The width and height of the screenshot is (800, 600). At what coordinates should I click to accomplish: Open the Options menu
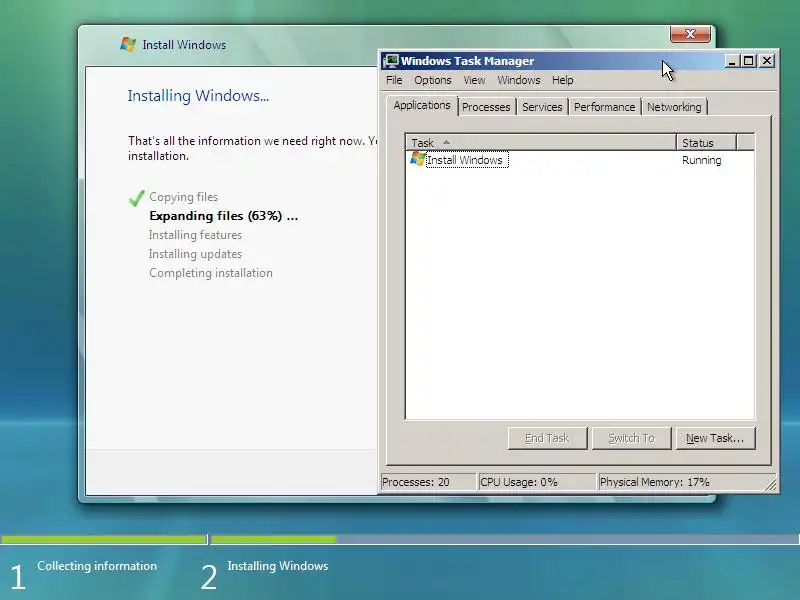[433, 80]
